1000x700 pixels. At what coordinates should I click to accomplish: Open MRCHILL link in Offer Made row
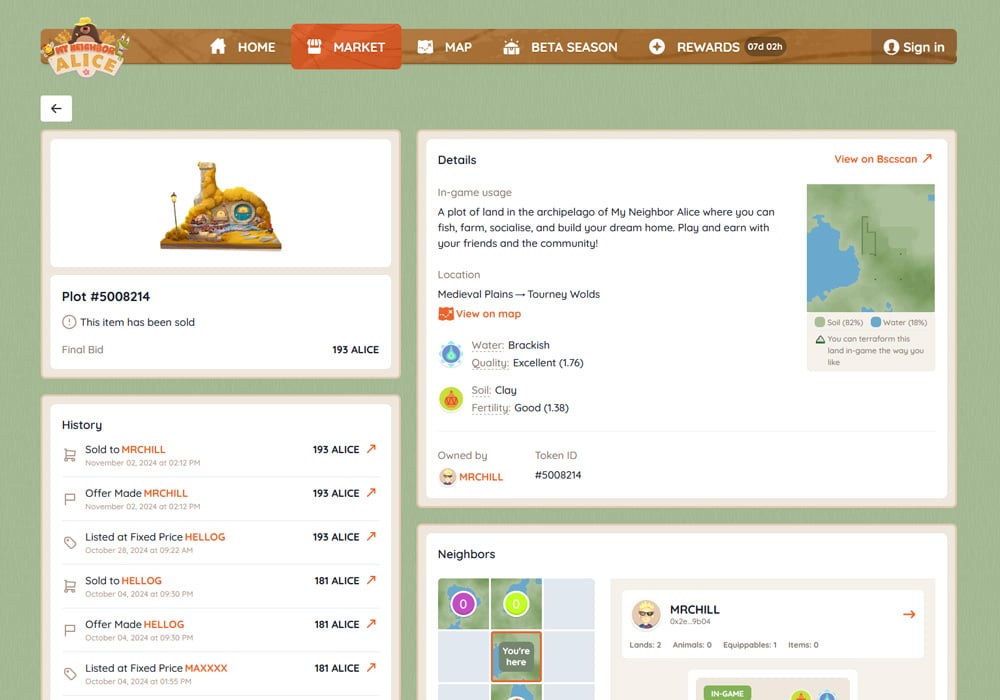[166, 493]
